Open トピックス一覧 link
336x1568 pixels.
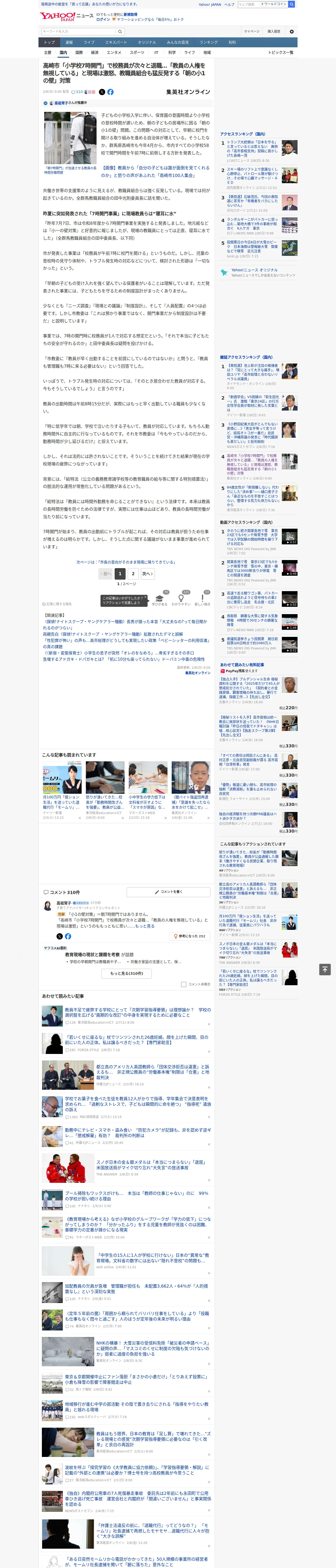(x=281, y=52)
